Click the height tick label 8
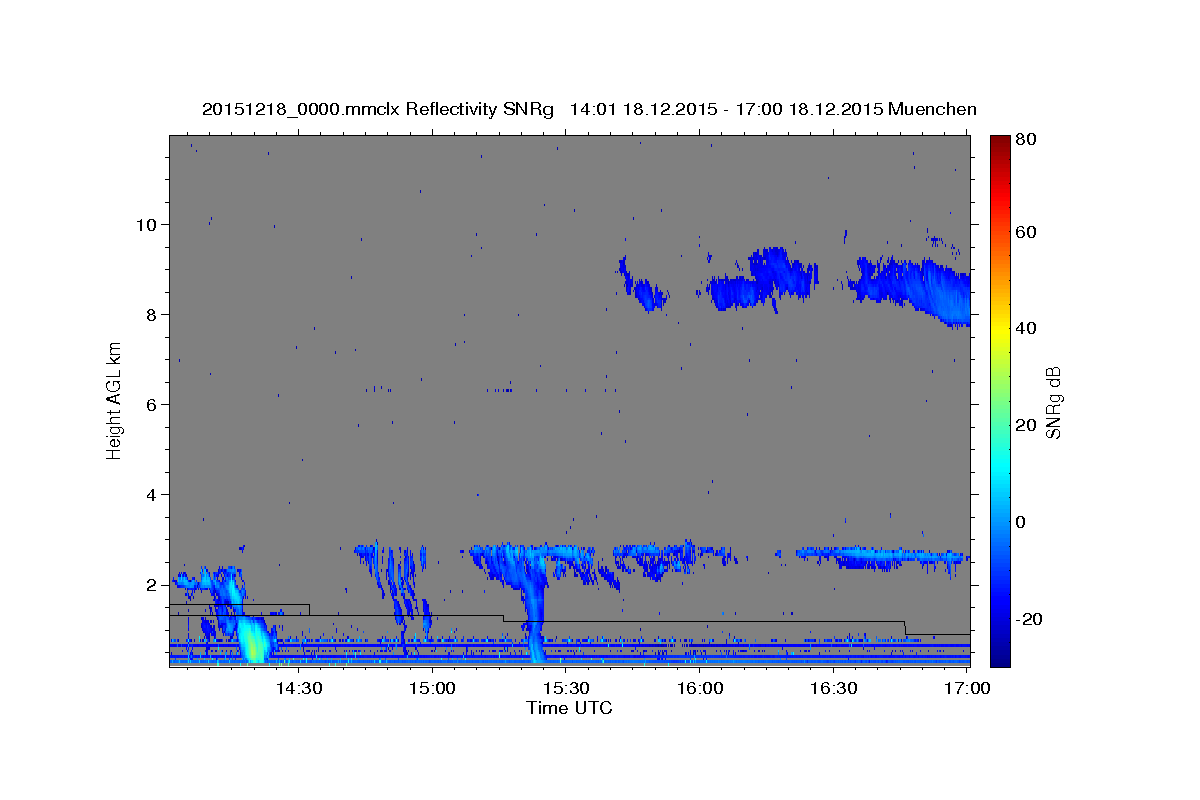 click(x=149, y=314)
